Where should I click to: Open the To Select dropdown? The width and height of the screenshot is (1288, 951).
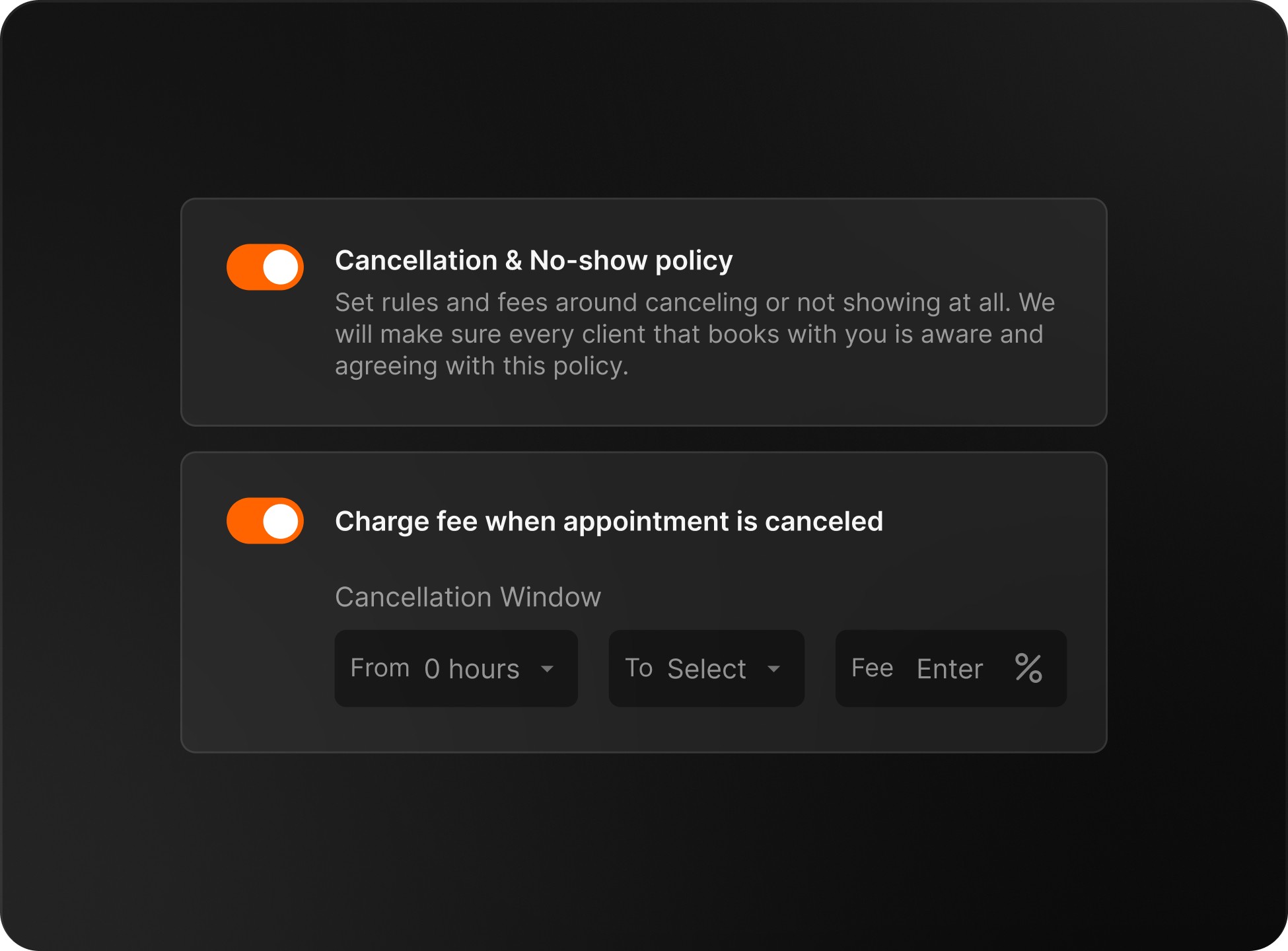click(706, 668)
